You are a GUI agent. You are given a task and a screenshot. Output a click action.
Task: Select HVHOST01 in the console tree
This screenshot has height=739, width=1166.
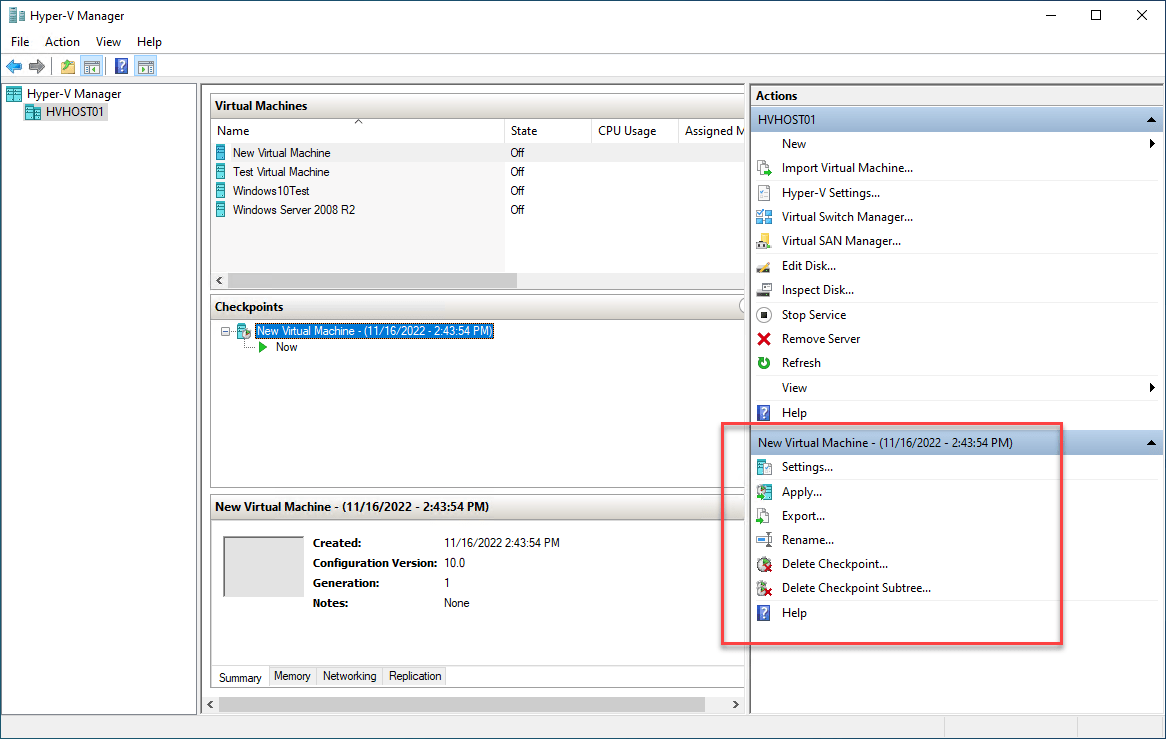(x=74, y=112)
